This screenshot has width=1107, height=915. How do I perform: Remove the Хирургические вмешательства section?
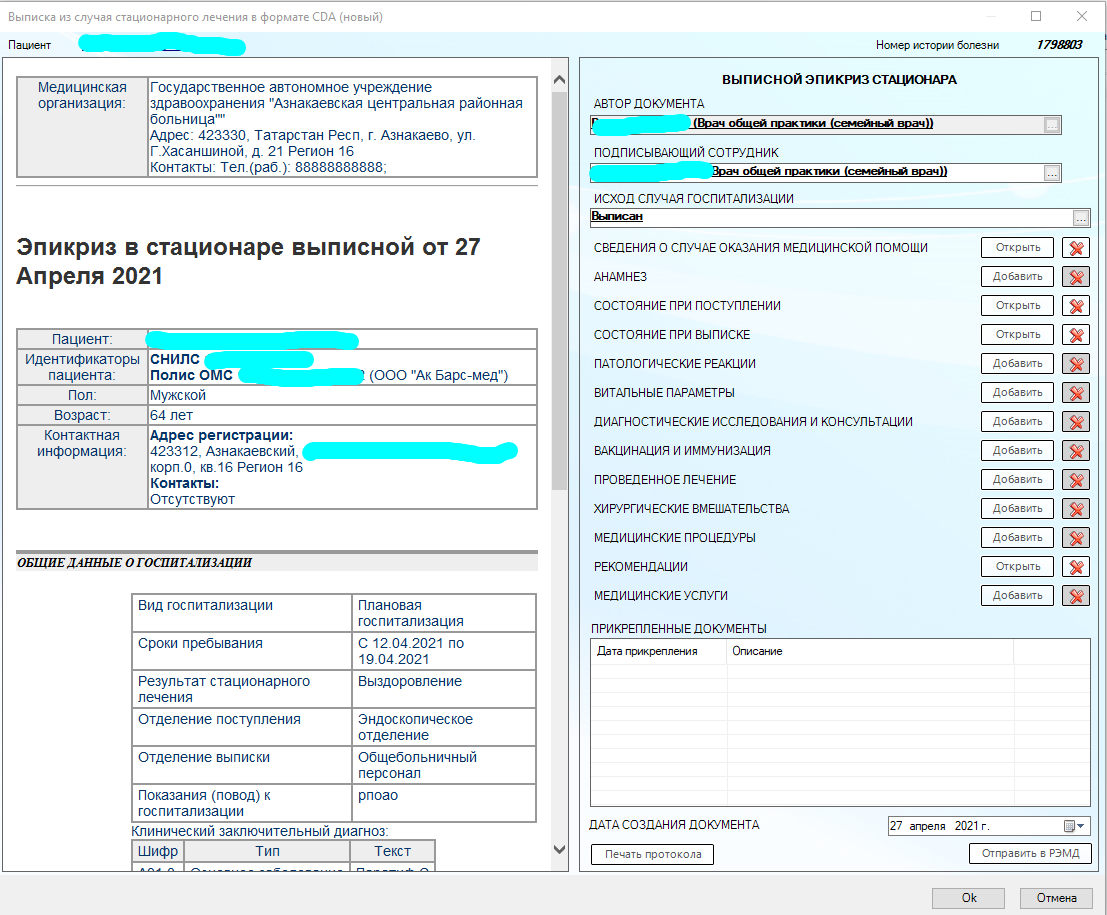pyautogui.click(x=1076, y=508)
